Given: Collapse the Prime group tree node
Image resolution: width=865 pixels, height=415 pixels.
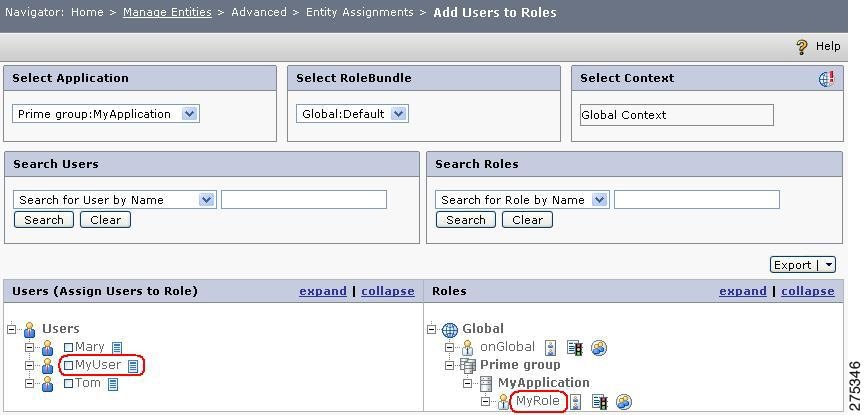Looking at the screenshot, I should [x=450, y=365].
